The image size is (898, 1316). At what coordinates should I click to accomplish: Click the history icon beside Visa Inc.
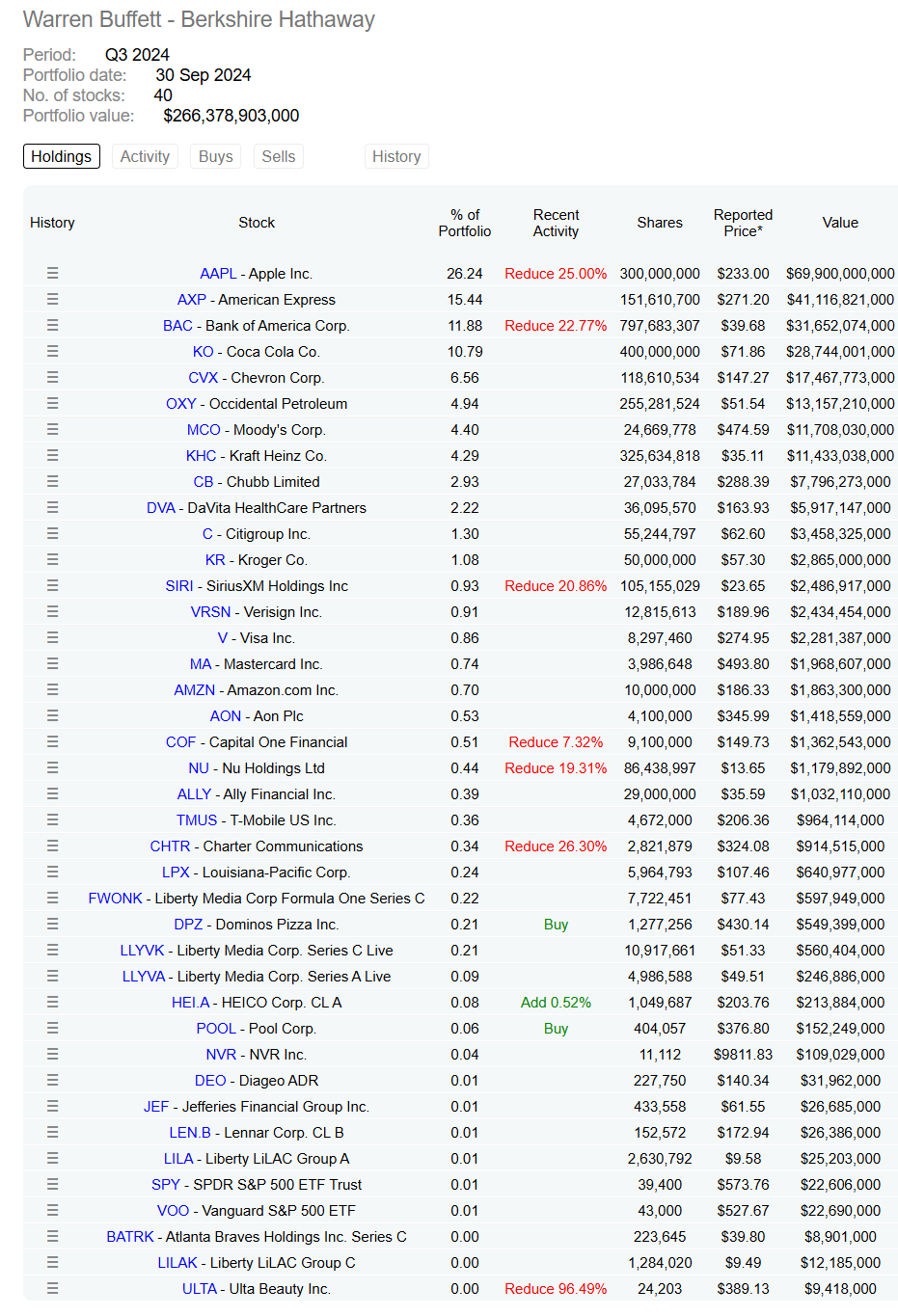pos(52,638)
